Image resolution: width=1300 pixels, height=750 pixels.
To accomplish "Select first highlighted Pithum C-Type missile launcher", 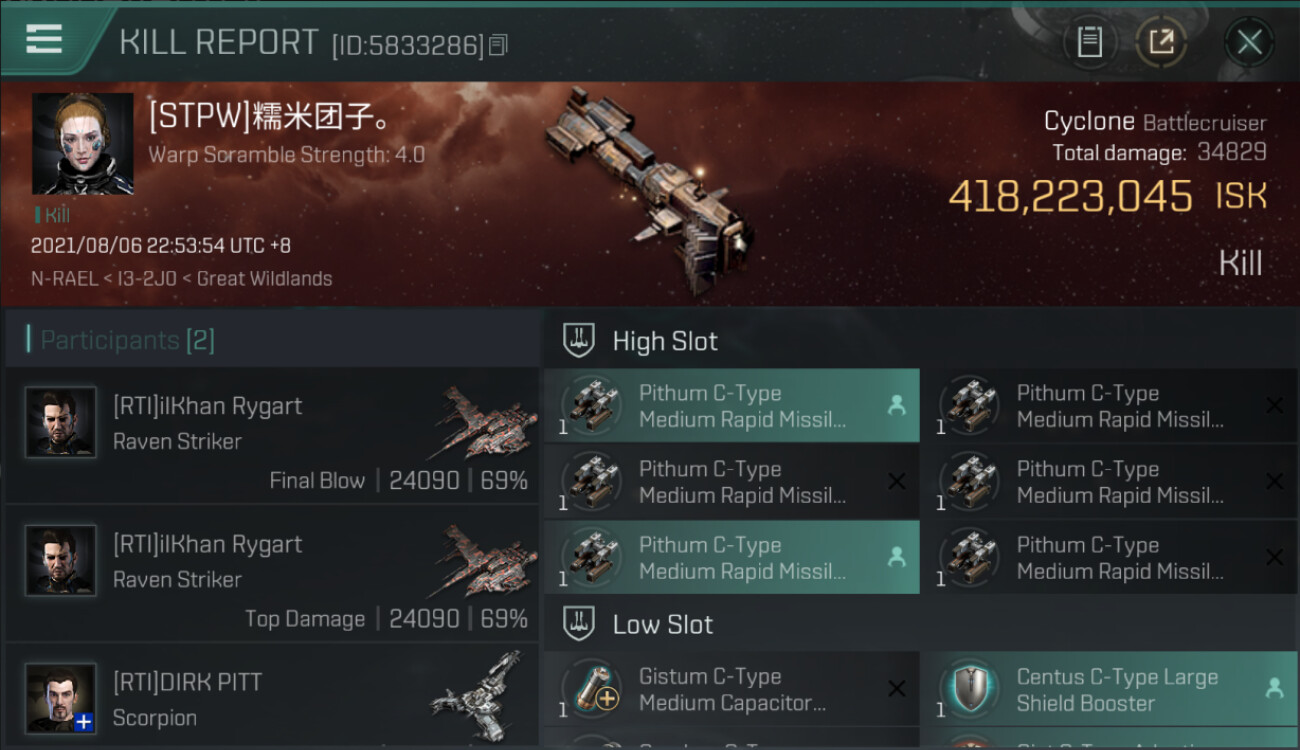I will pos(732,406).
